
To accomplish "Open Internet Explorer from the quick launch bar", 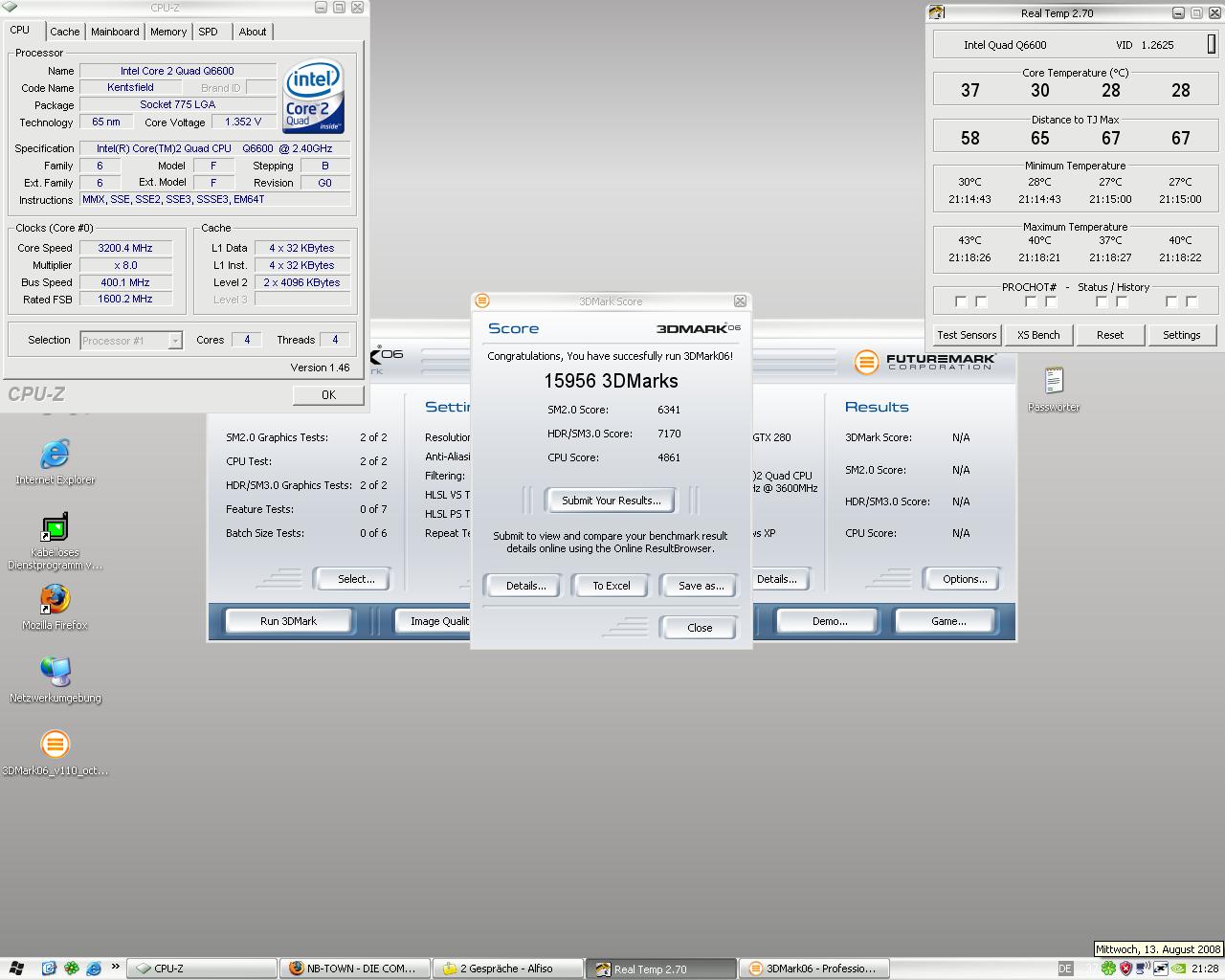I will click(x=94, y=969).
